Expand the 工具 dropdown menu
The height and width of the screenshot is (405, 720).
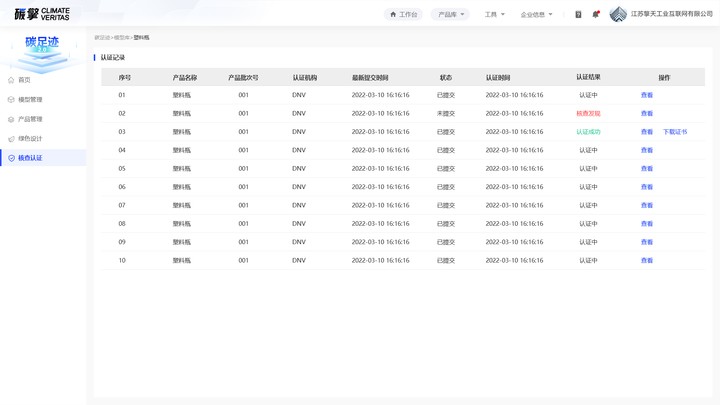(495, 14)
